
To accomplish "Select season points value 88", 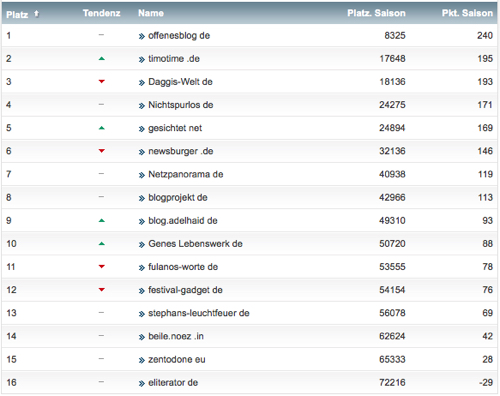I will pyautogui.click(x=487, y=243).
